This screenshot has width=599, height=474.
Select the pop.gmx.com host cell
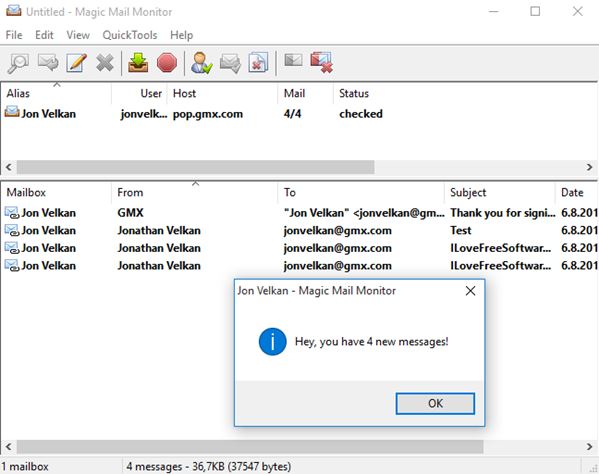pyautogui.click(x=208, y=114)
